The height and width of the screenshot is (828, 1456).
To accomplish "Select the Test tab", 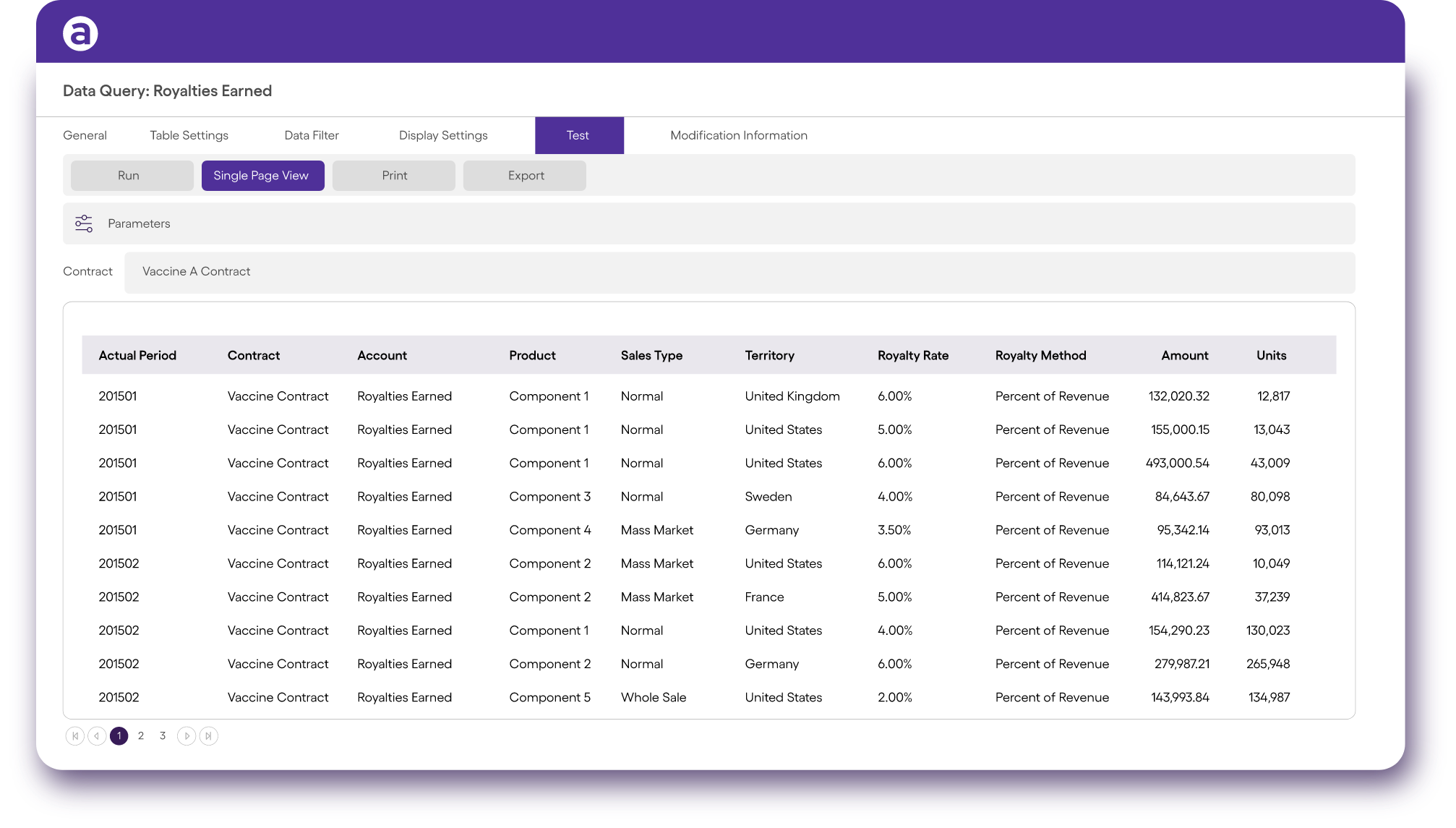I will coord(579,135).
